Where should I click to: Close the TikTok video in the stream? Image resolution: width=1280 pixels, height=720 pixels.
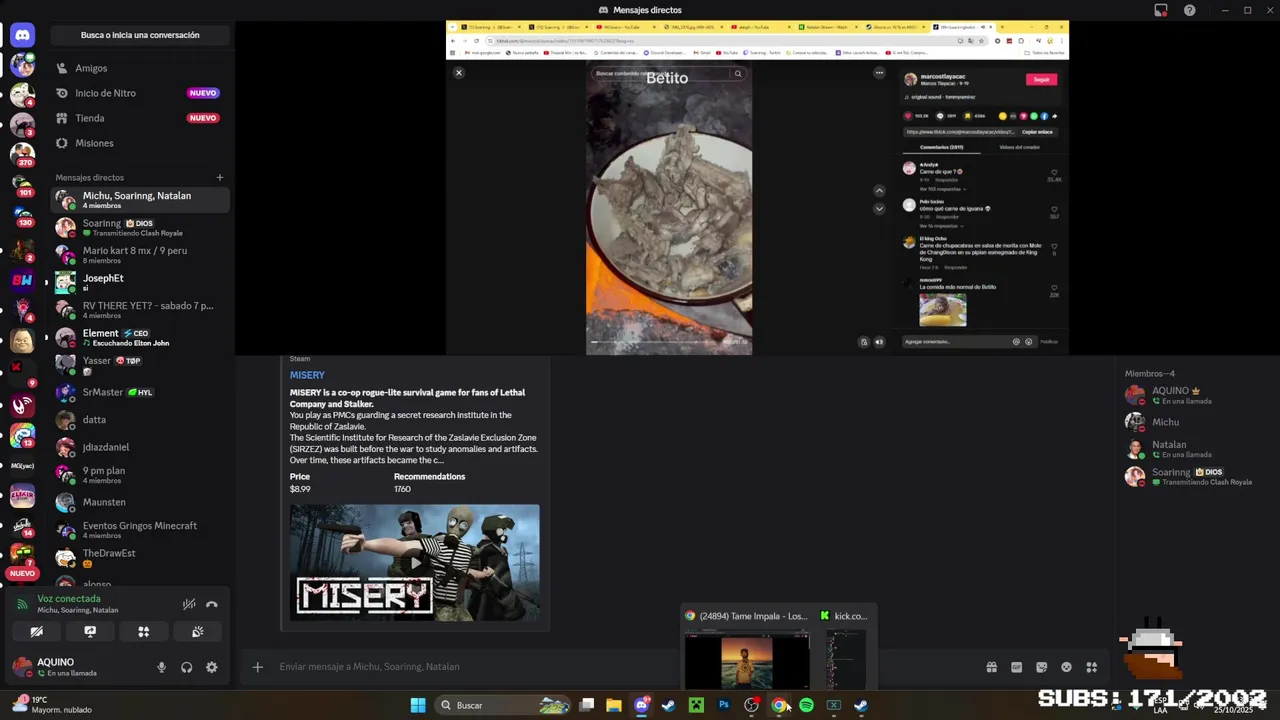[x=459, y=73]
